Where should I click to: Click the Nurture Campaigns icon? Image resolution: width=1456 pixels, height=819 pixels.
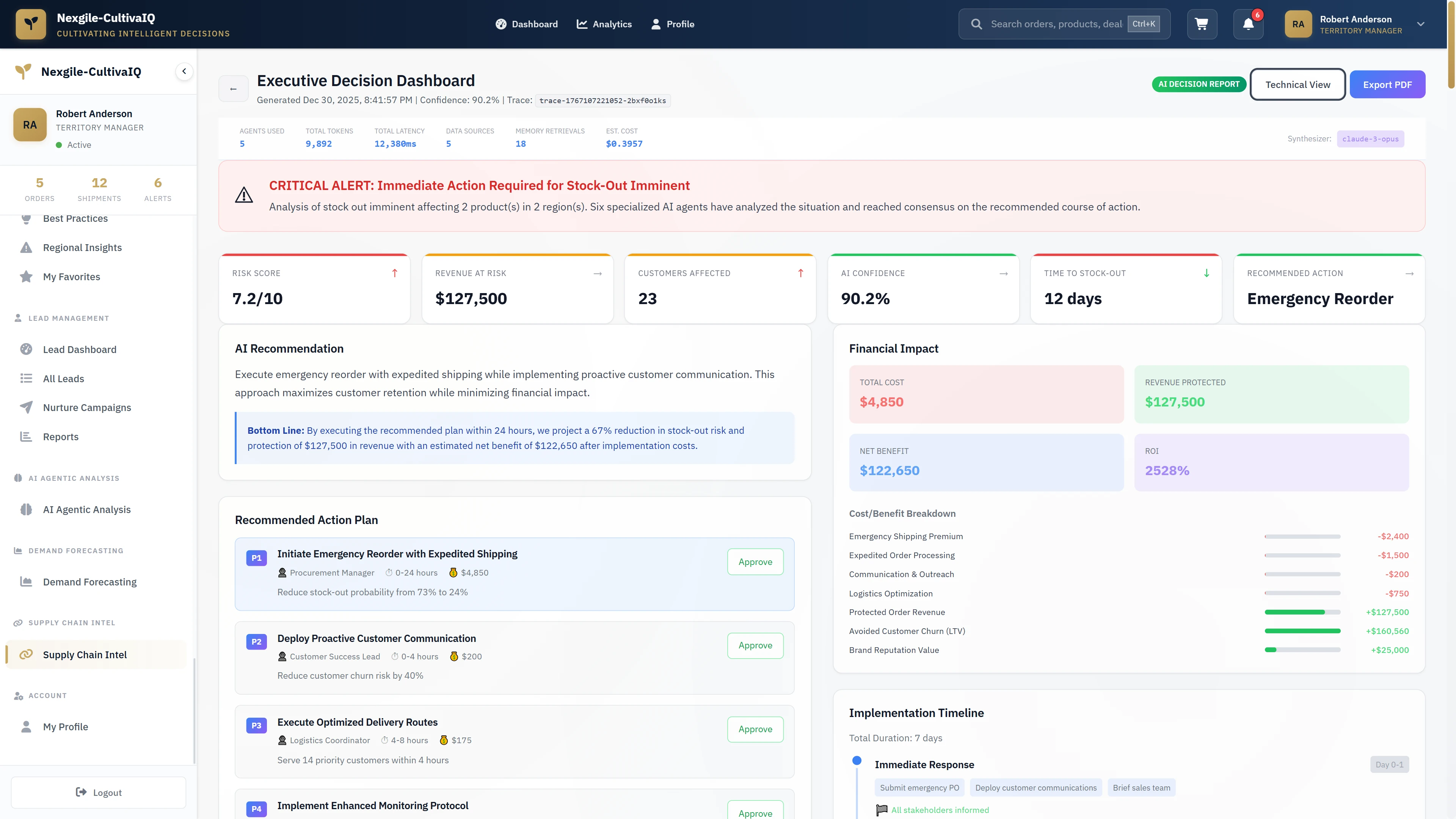pyautogui.click(x=27, y=407)
